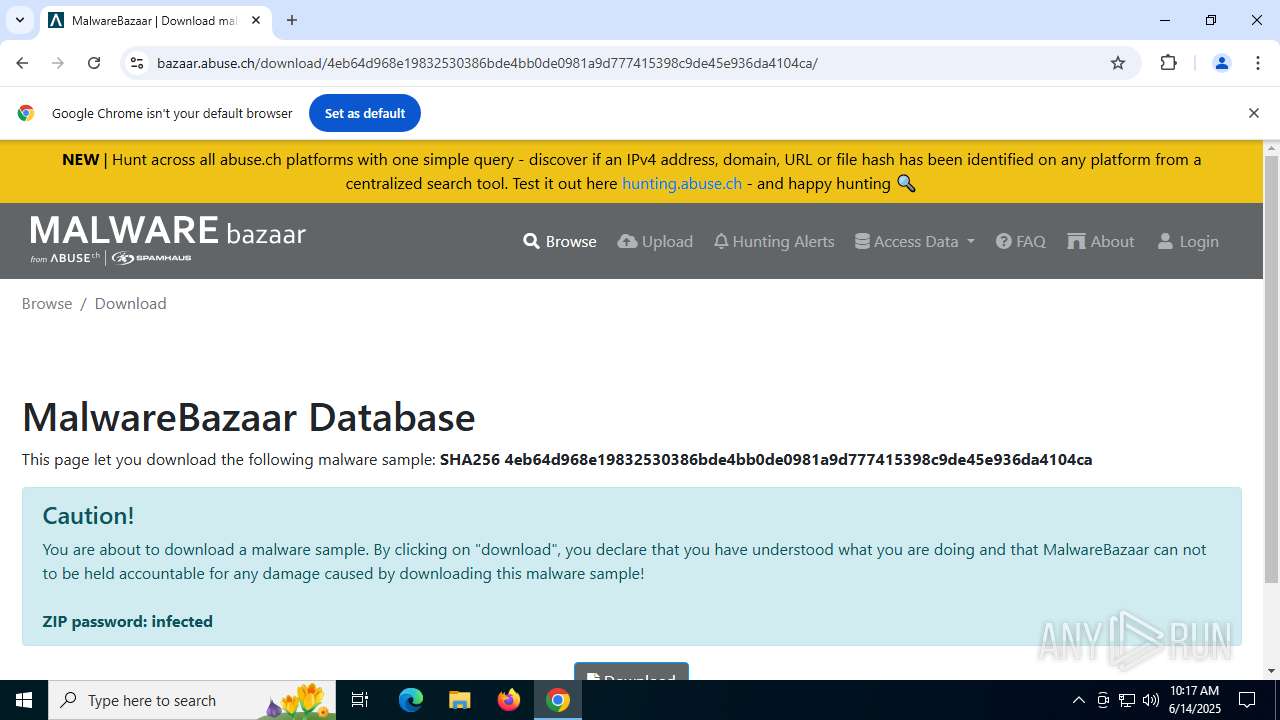Open the Upload page
The width and height of the screenshot is (1280, 720).
click(655, 241)
